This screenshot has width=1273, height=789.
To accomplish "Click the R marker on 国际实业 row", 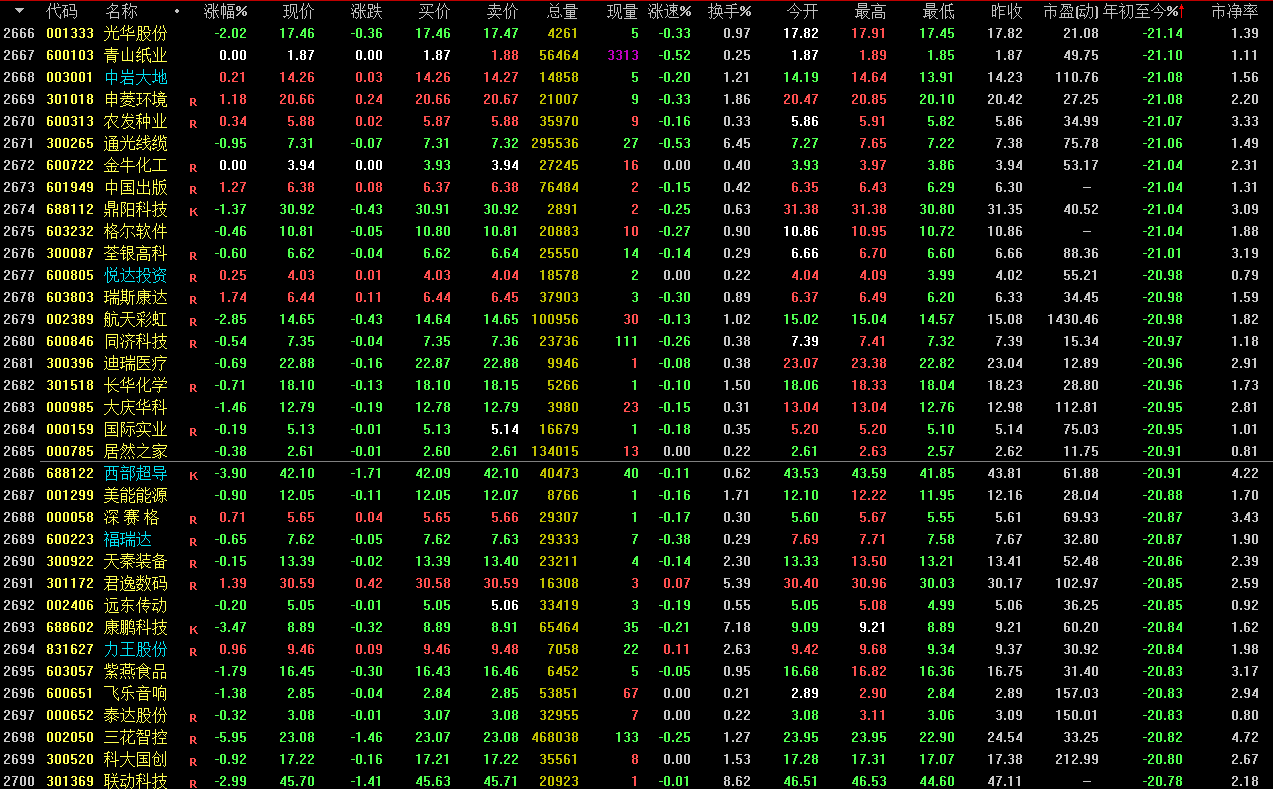I will 193,431.
